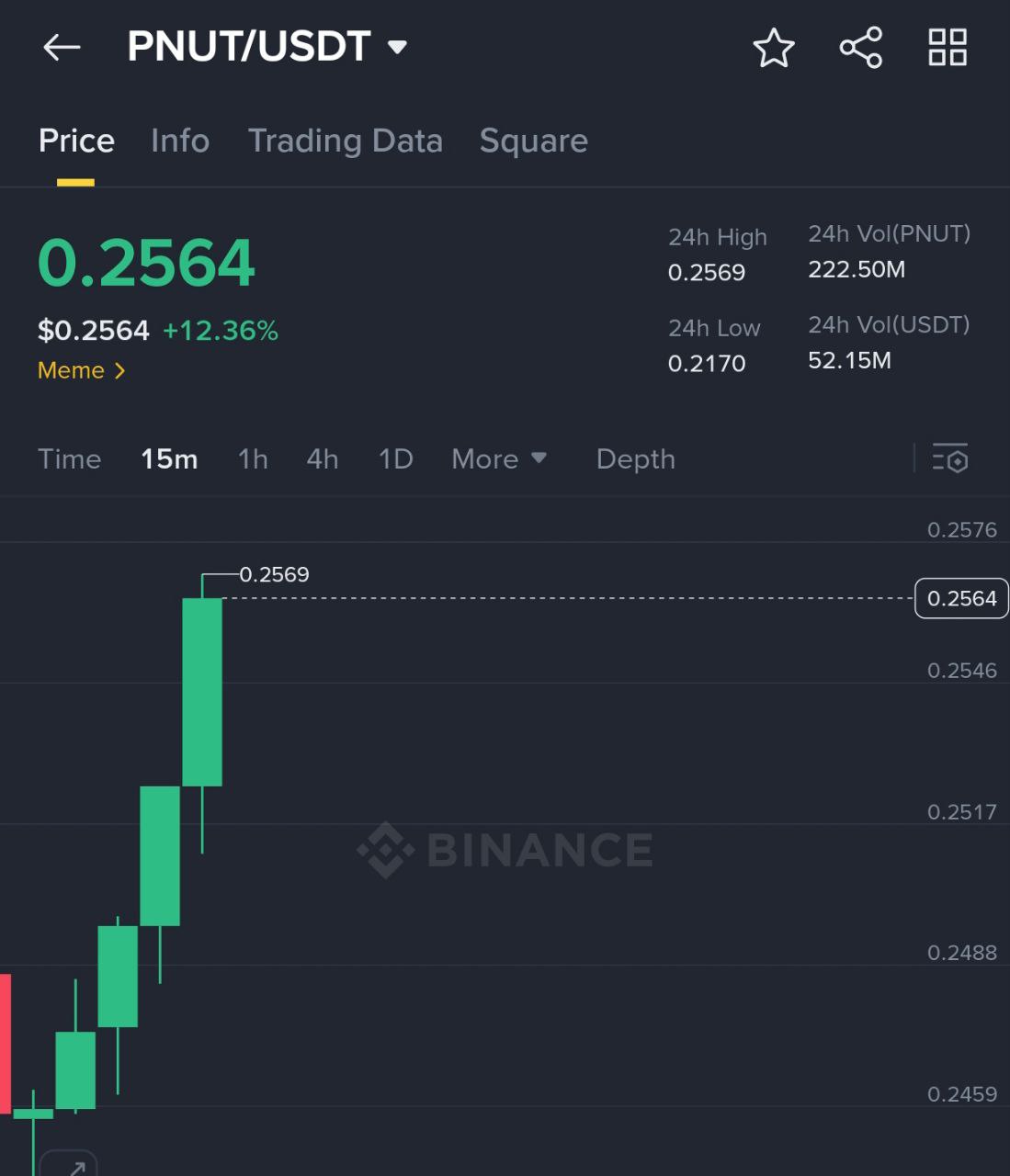Tap the 0.2576 axis label
The width and height of the screenshot is (1010, 1176).
[x=962, y=529]
